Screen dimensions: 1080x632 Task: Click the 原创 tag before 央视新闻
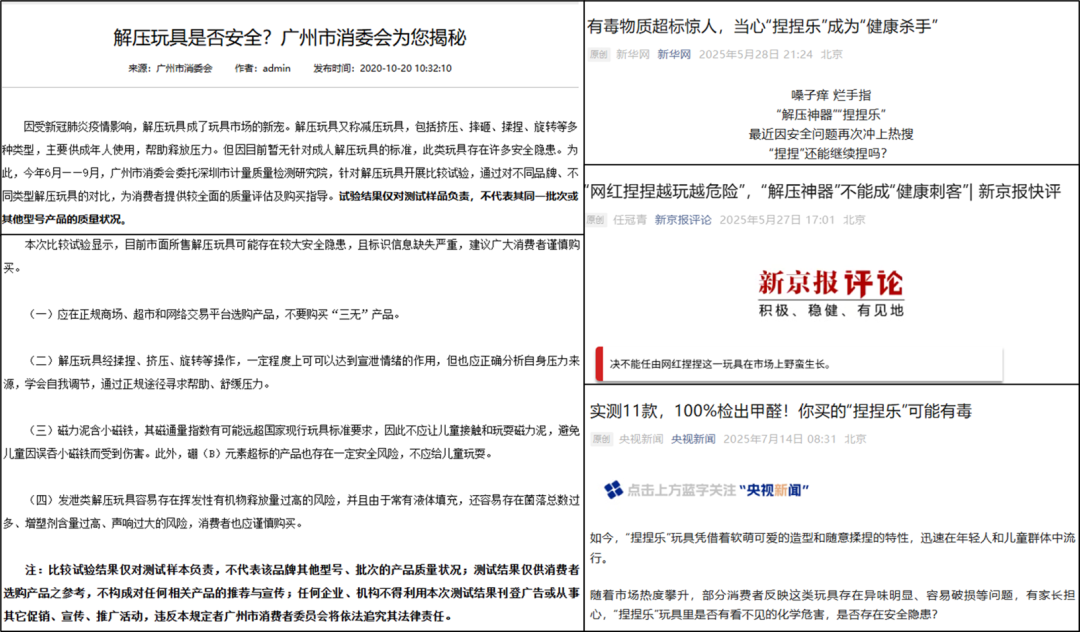(599, 439)
